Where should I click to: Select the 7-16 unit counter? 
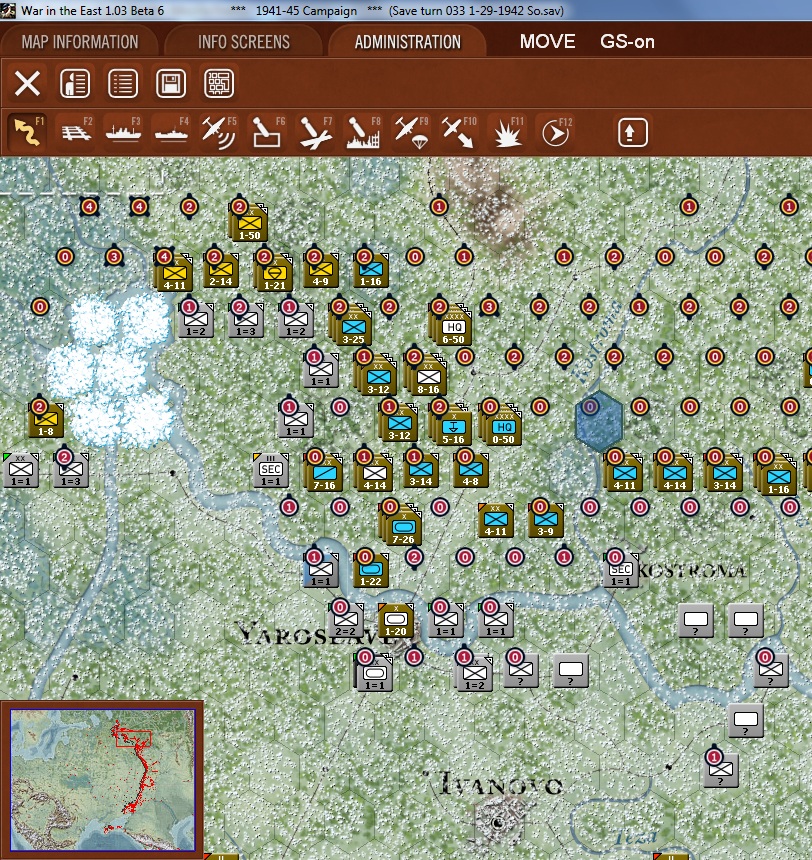click(x=324, y=472)
